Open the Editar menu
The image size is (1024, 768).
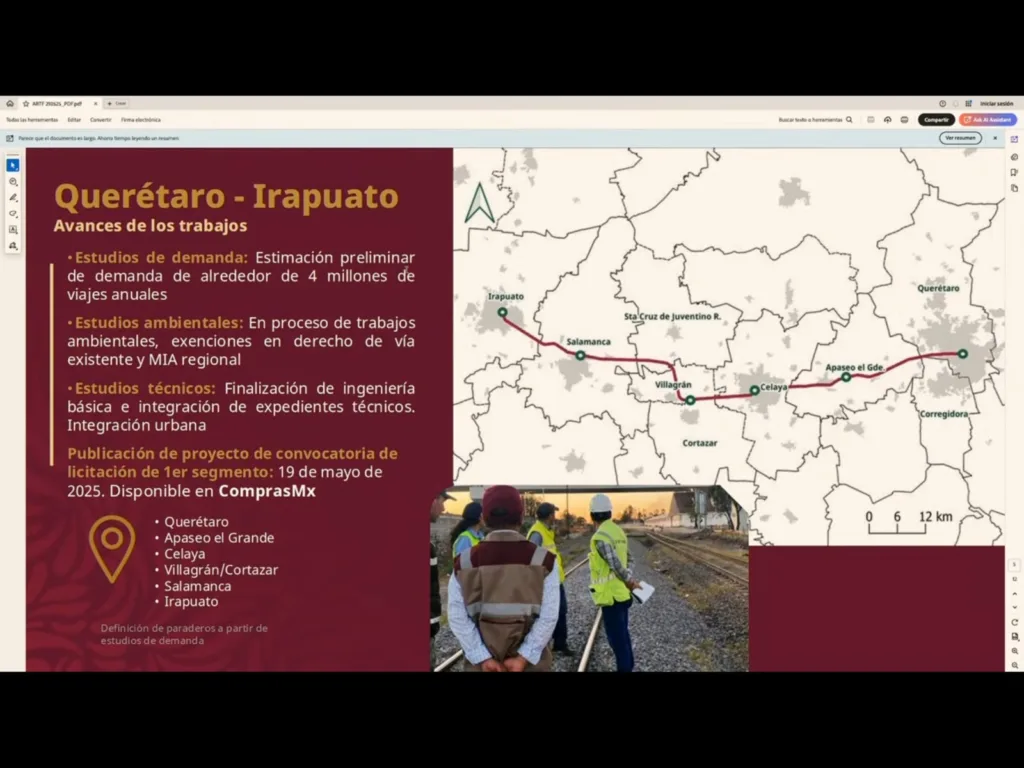click(74, 119)
